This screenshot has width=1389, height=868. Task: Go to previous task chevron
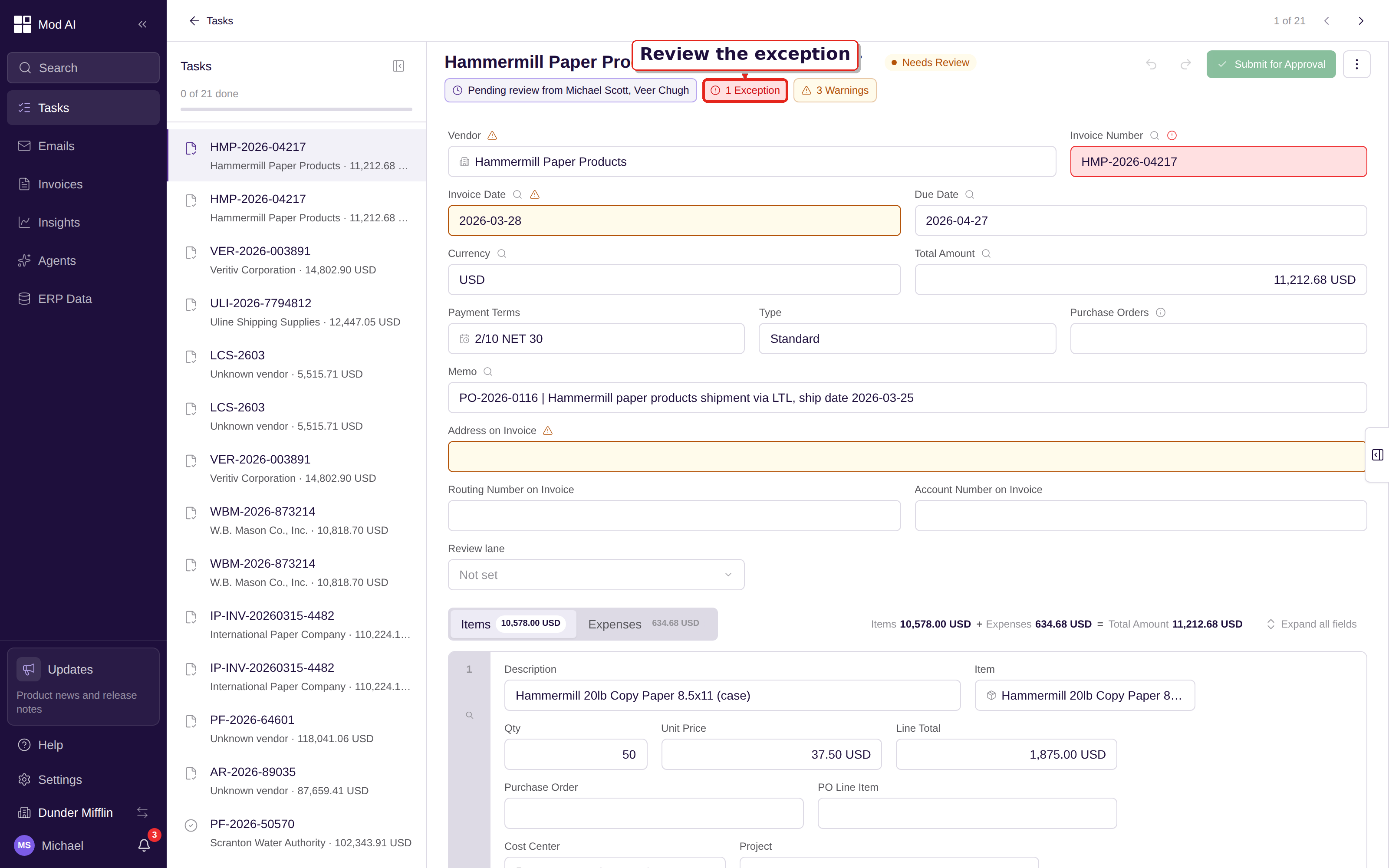1327,21
